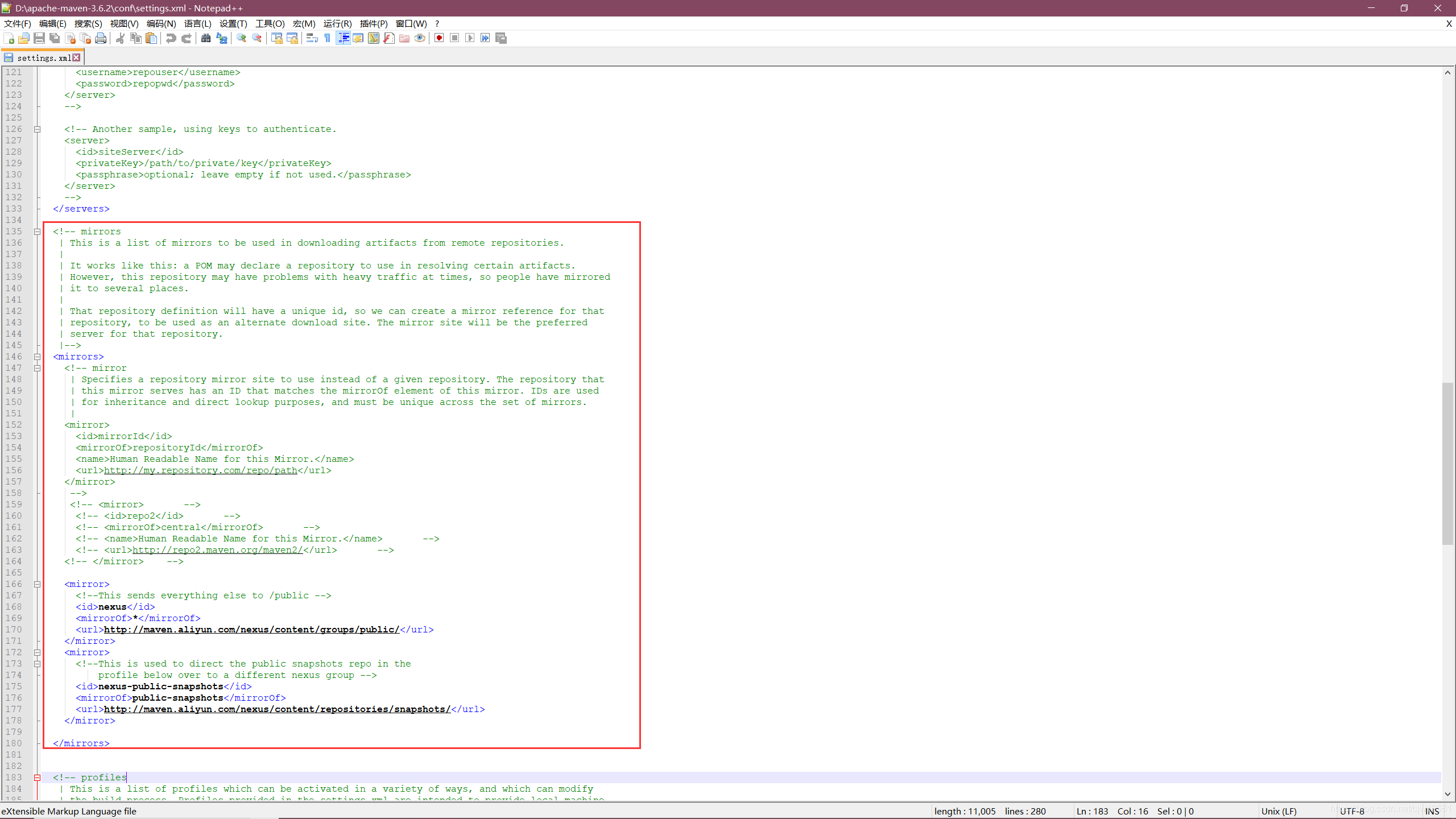Image resolution: width=1456 pixels, height=819 pixels.
Task: Open the Replace dialog icon
Action: [221, 38]
